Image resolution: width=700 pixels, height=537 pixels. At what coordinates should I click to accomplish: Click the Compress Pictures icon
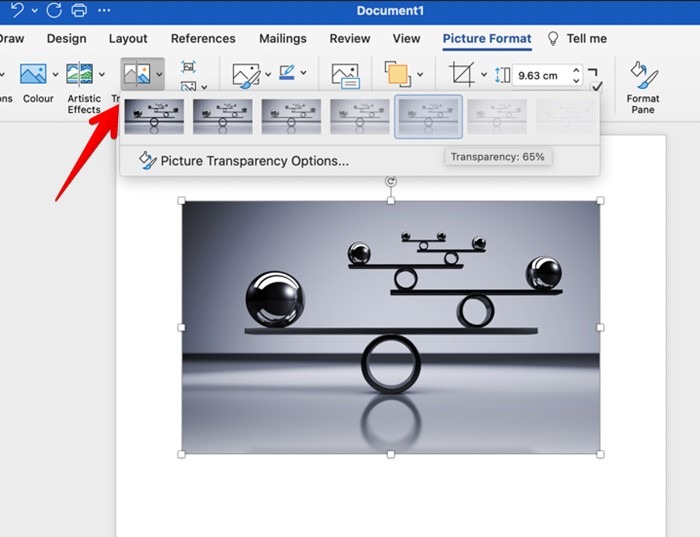point(188,67)
